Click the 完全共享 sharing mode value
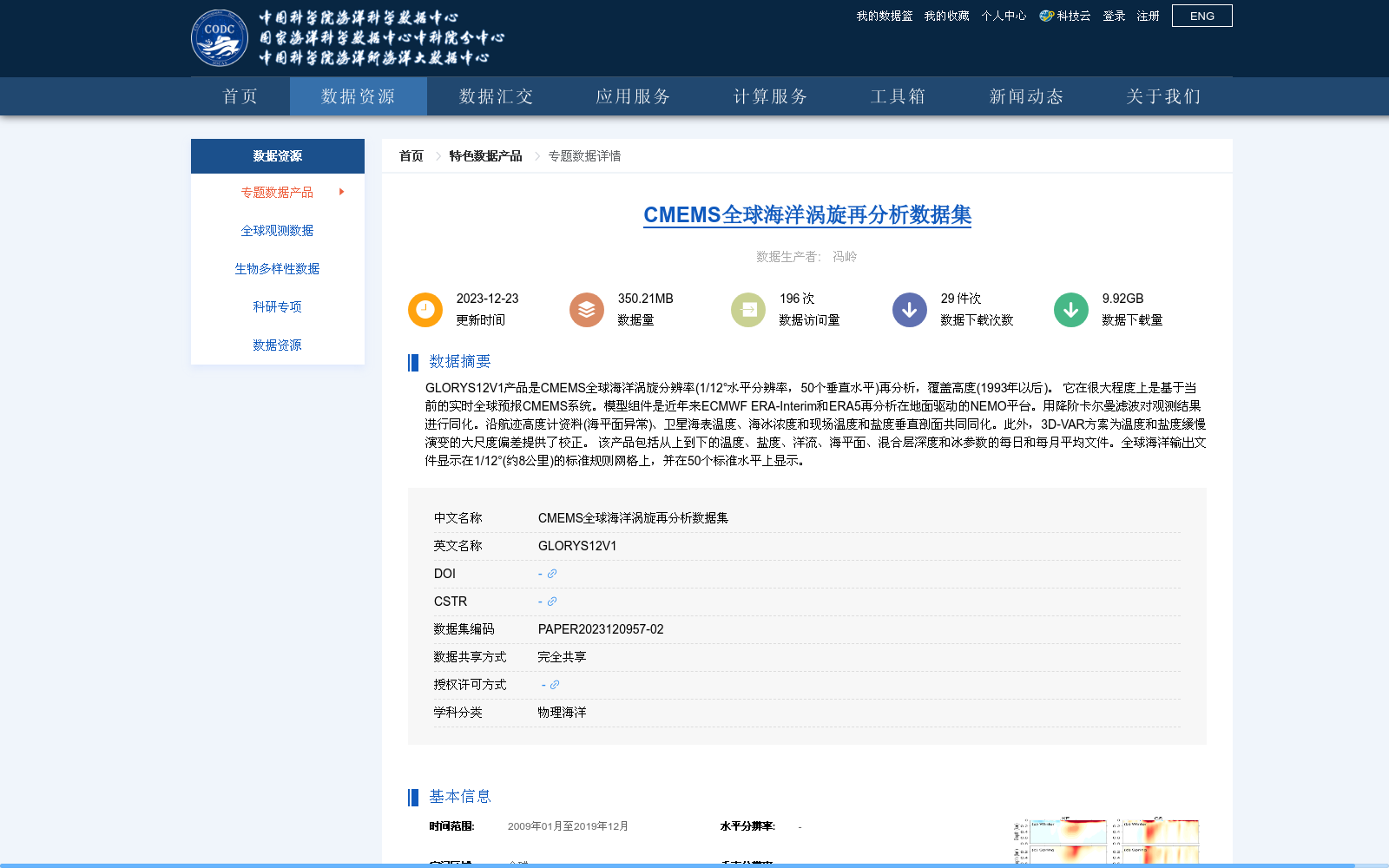This screenshot has height=868, width=1389. click(563, 657)
